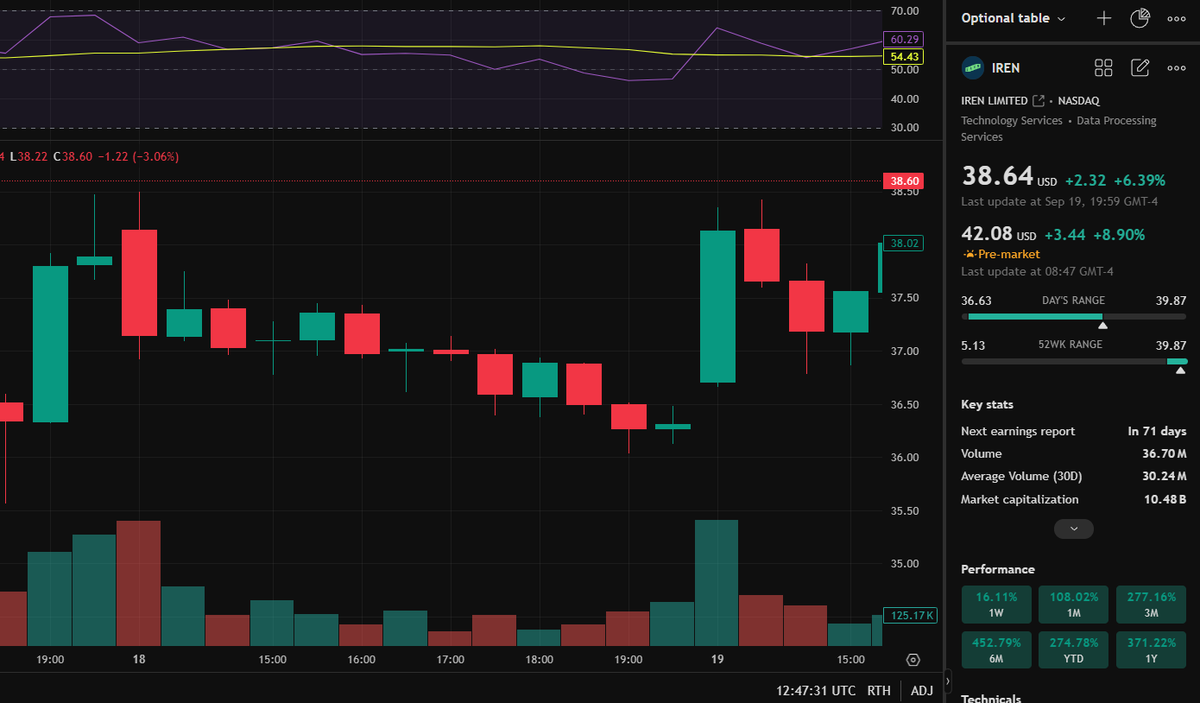Viewport: 1200px width, 703px height.
Task: Select the 1W performance tile
Action: pyautogui.click(x=995, y=603)
